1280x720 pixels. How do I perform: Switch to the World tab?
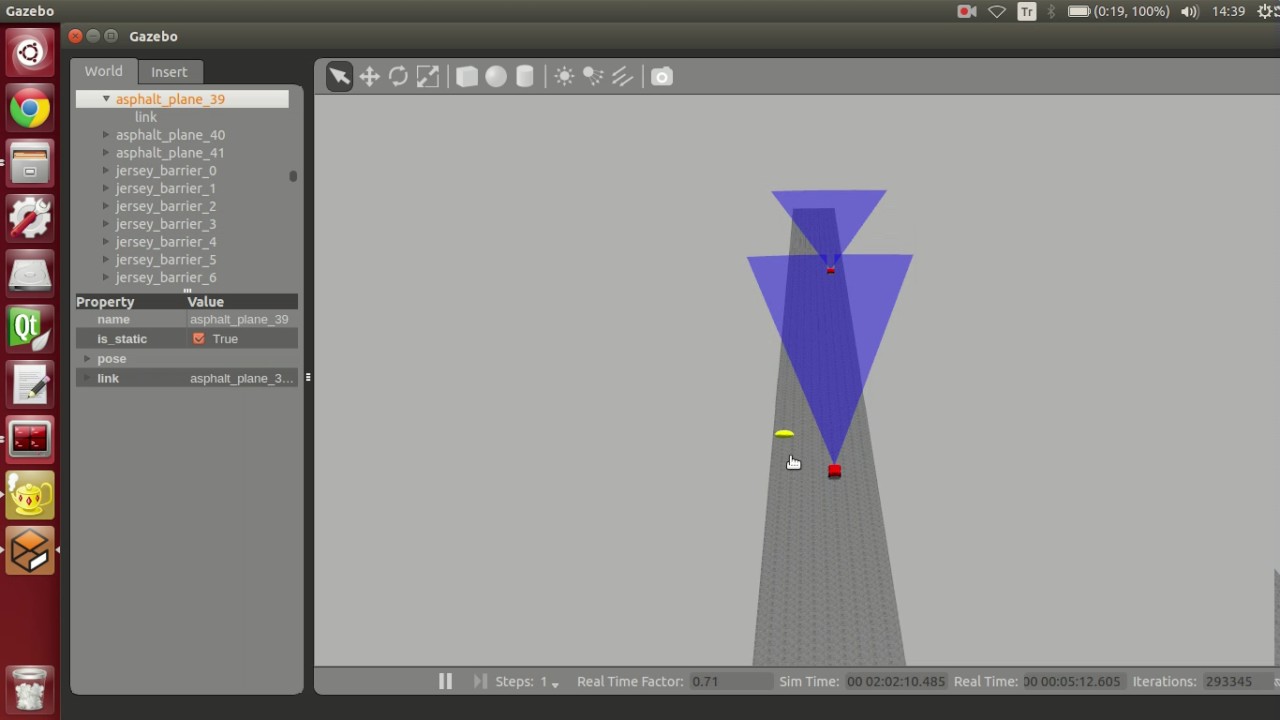103,72
